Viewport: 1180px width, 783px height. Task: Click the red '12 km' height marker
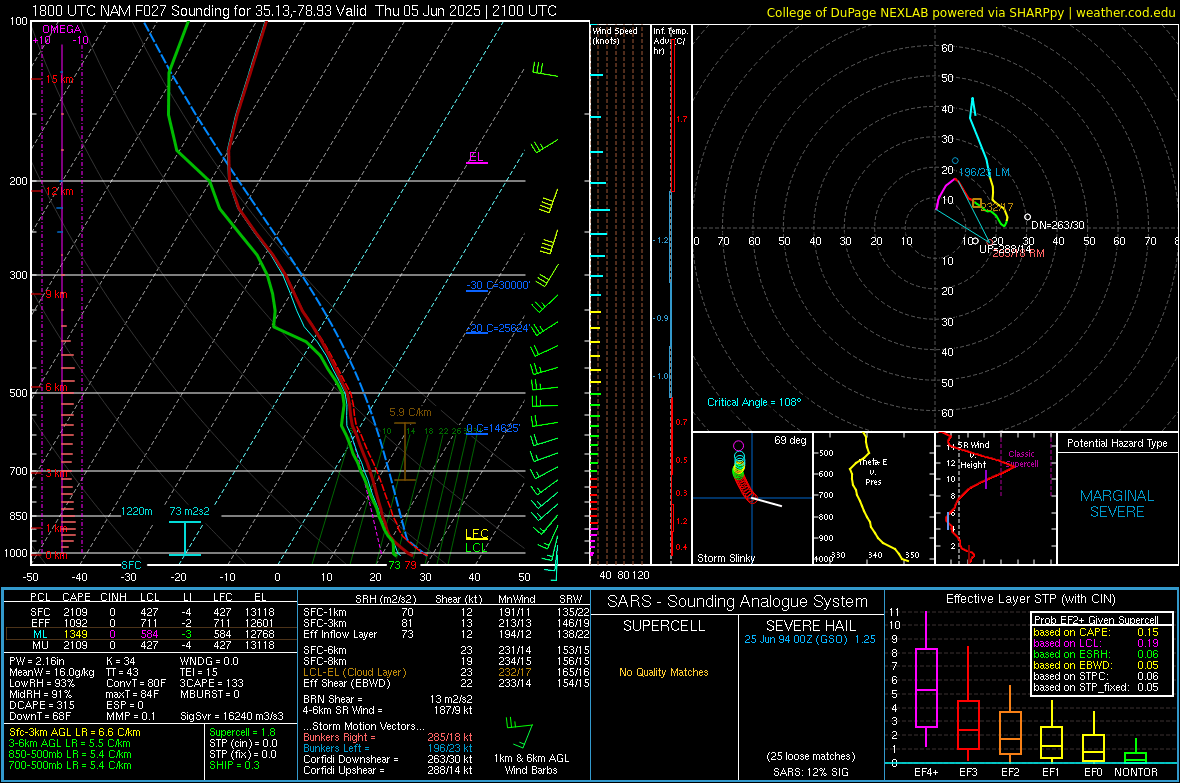(x=60, y=191)
